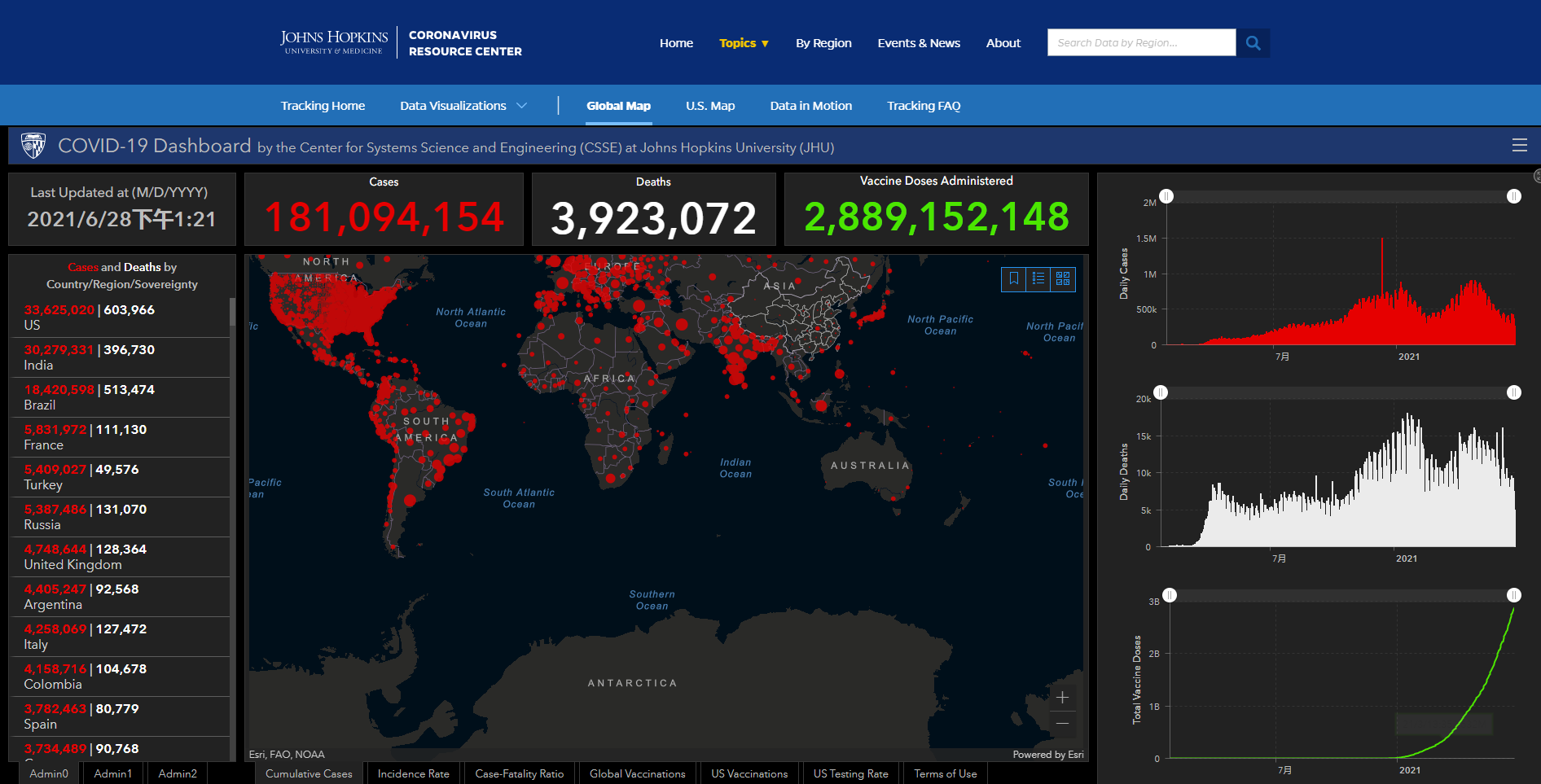Screen dimensions: 1541x784
Task: Select the Italy row in country list
Action: pos(121,637)
